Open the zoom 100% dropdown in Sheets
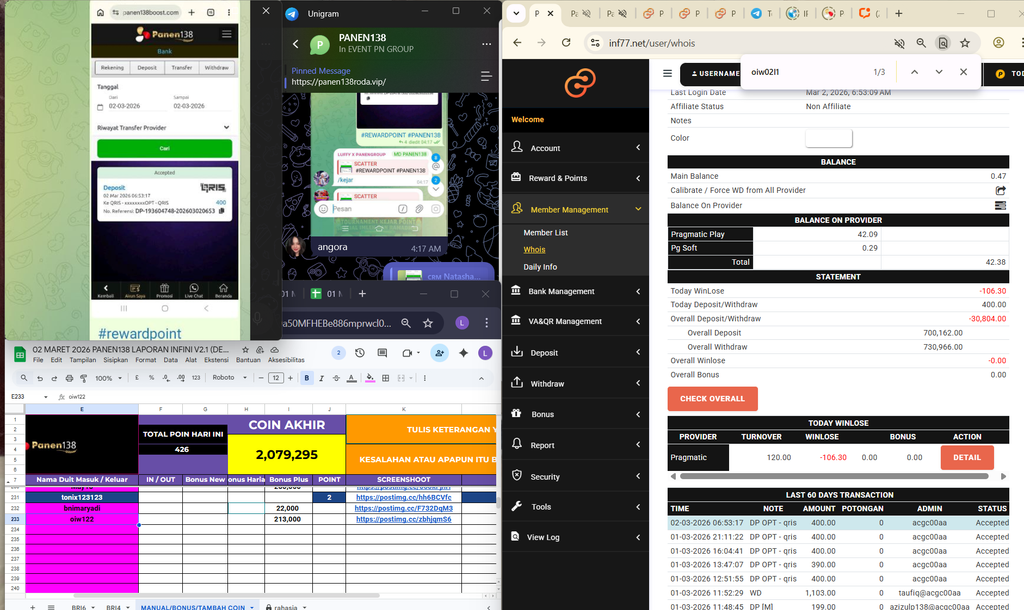The width and height of the screenshot is (1024, 610). [x=108, y=378]
